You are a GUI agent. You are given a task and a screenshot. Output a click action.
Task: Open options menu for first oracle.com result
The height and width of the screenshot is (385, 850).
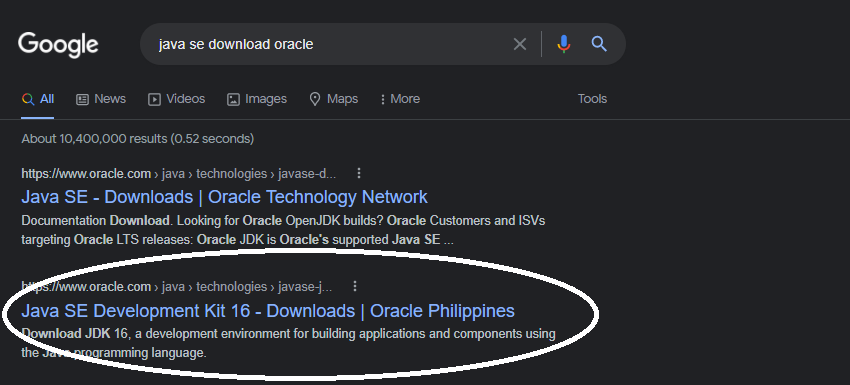[359, 174]
